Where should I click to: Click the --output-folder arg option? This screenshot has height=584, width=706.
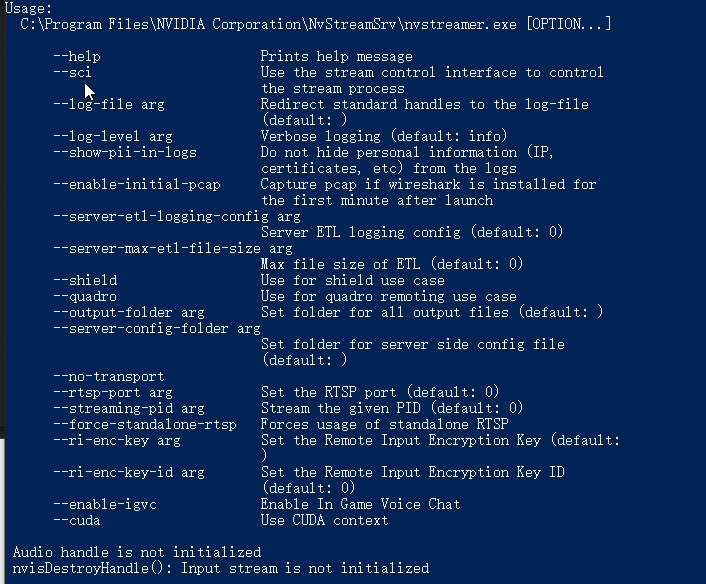click(x=129, y=312)
